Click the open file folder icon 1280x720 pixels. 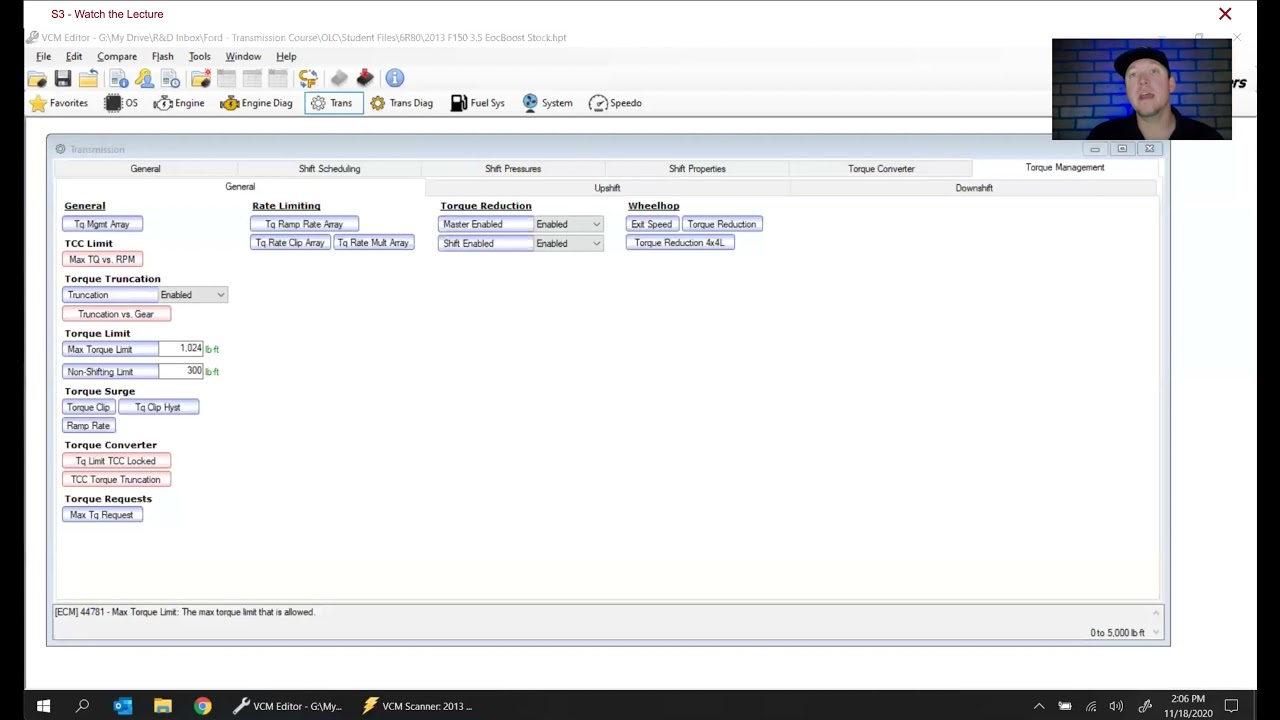tap(37, 78)
